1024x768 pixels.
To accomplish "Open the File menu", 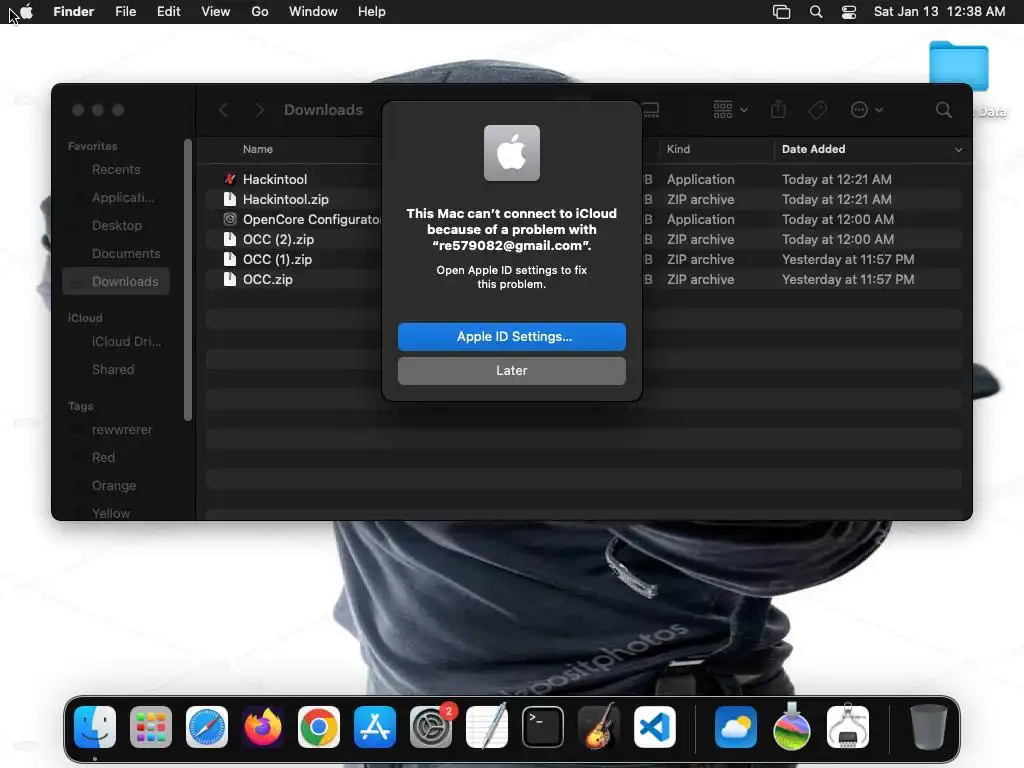I will pos(125,12).
